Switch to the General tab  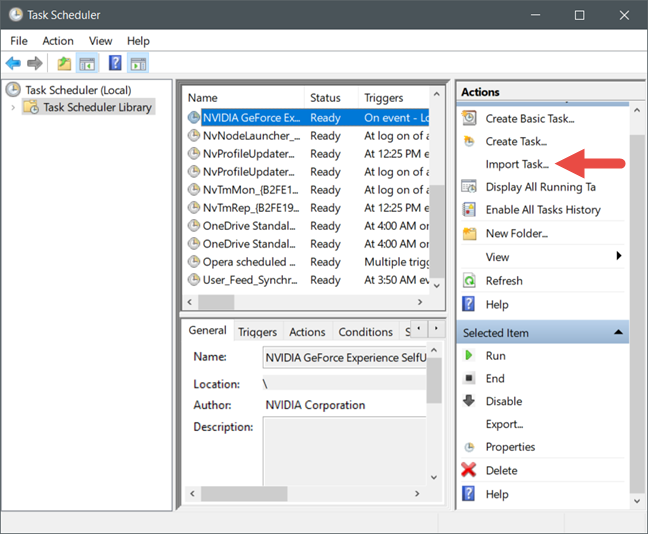(x=207, y=330)
